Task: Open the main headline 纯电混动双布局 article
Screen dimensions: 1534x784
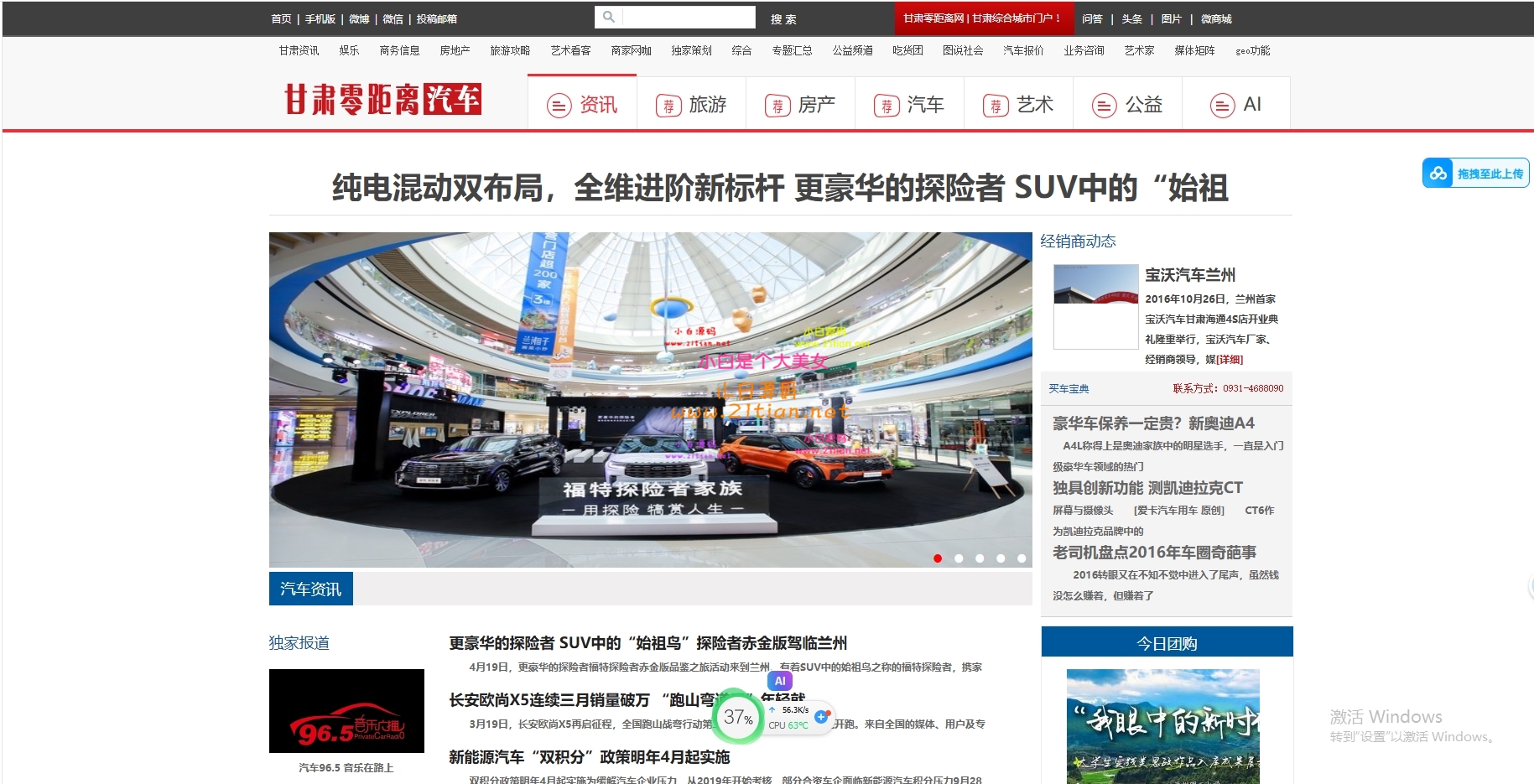Action: point(780,188)
